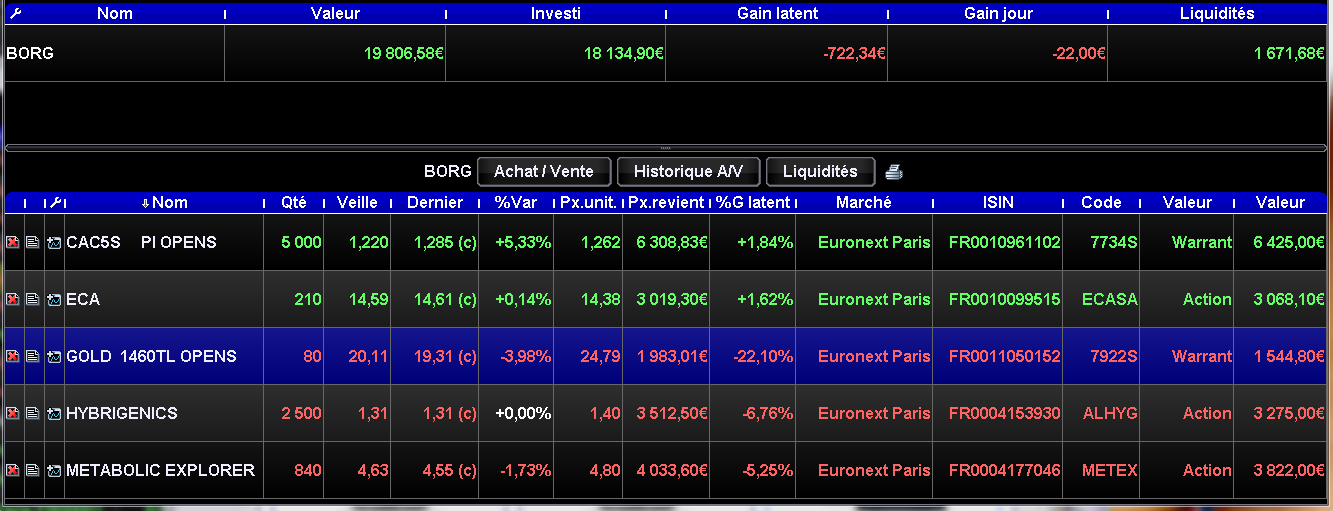Image resolution: width=1333 pixels, height=511 pixels.
Task: Delete the CAC5S PI OPENS row via red X
Action: coord(13,242)
